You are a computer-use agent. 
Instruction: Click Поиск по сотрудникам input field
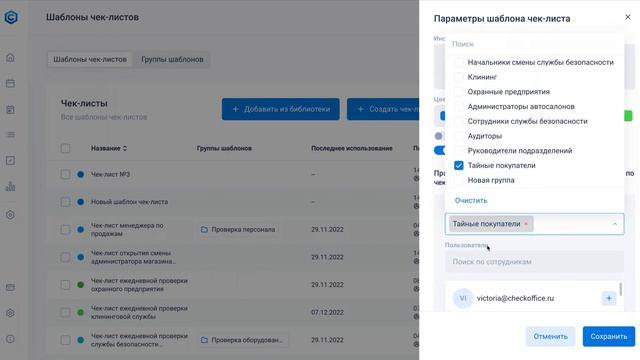(534, 262)
